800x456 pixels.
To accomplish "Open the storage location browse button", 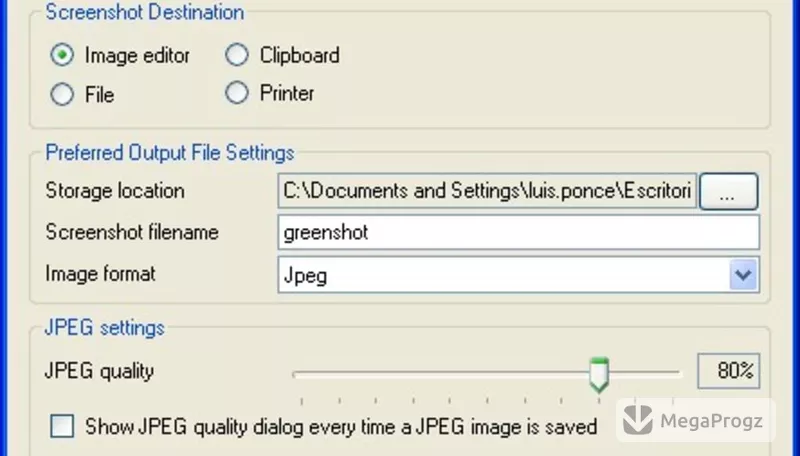I will [x=729, y=191].
